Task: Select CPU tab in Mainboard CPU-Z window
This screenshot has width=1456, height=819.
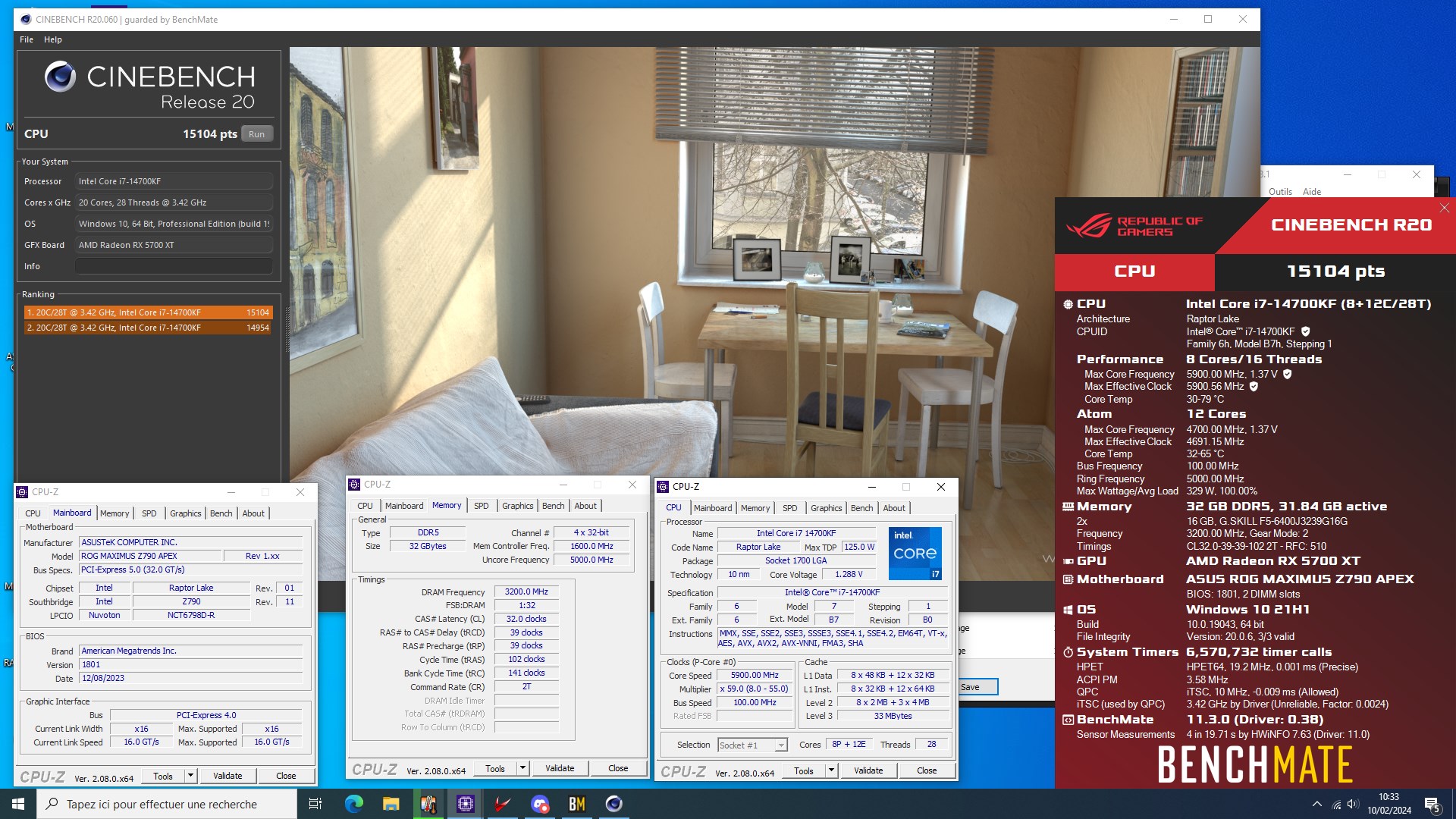Action: 33,513
